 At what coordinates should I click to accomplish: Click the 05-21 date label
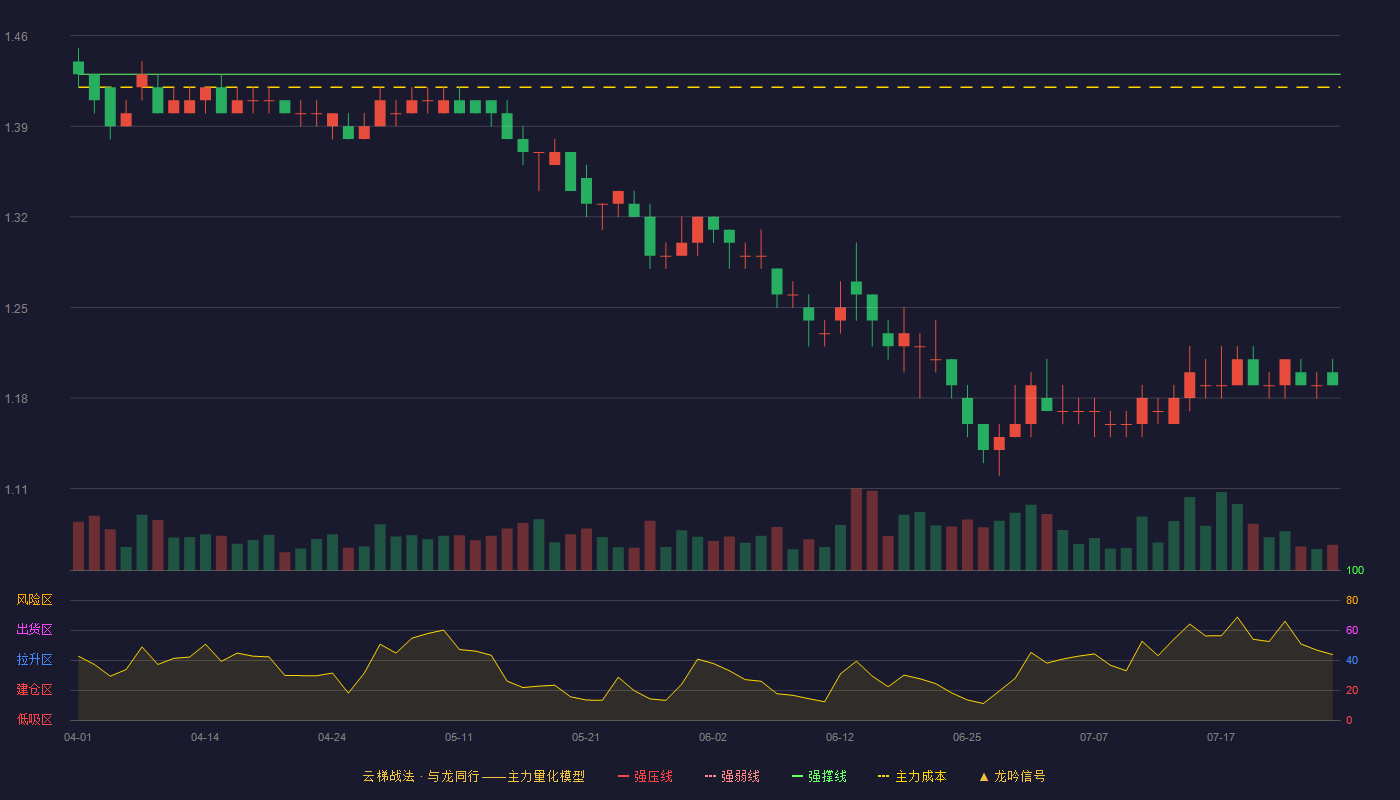(586, 737)
